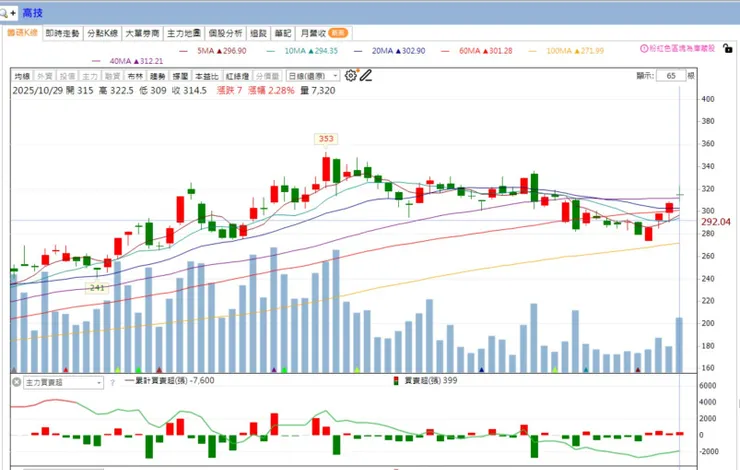Expand the 主力買賣超 indicator dropdown
Screen dimensions: 740x470
coord(63,383)
